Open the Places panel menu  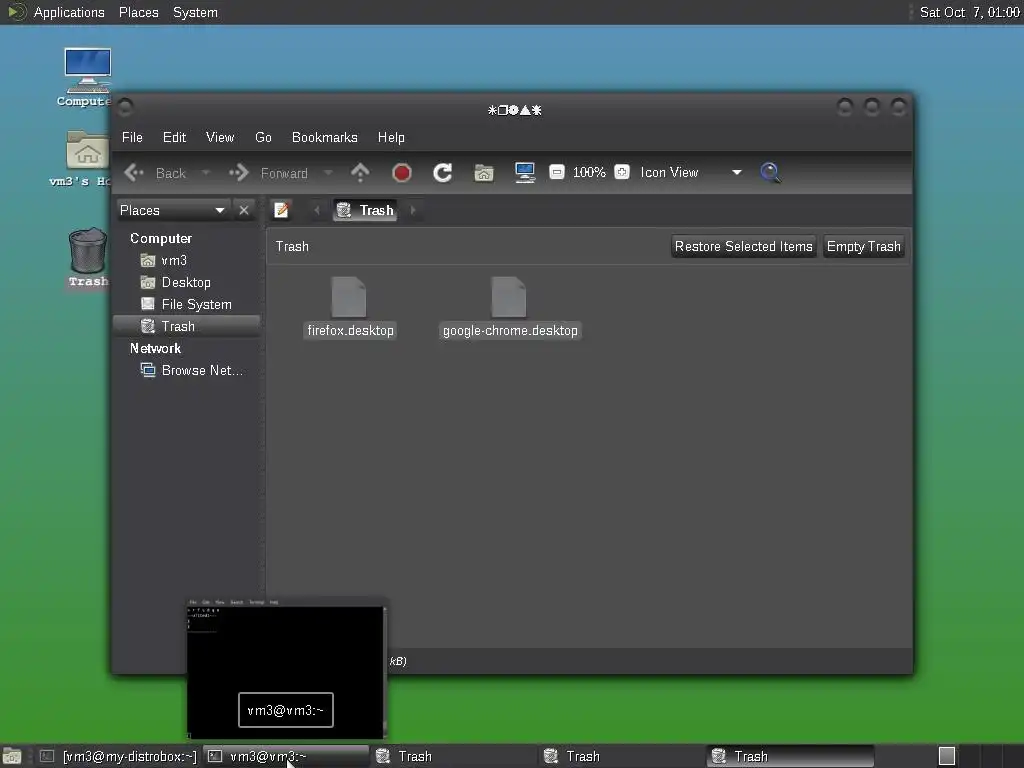click(x=138, y=12)
